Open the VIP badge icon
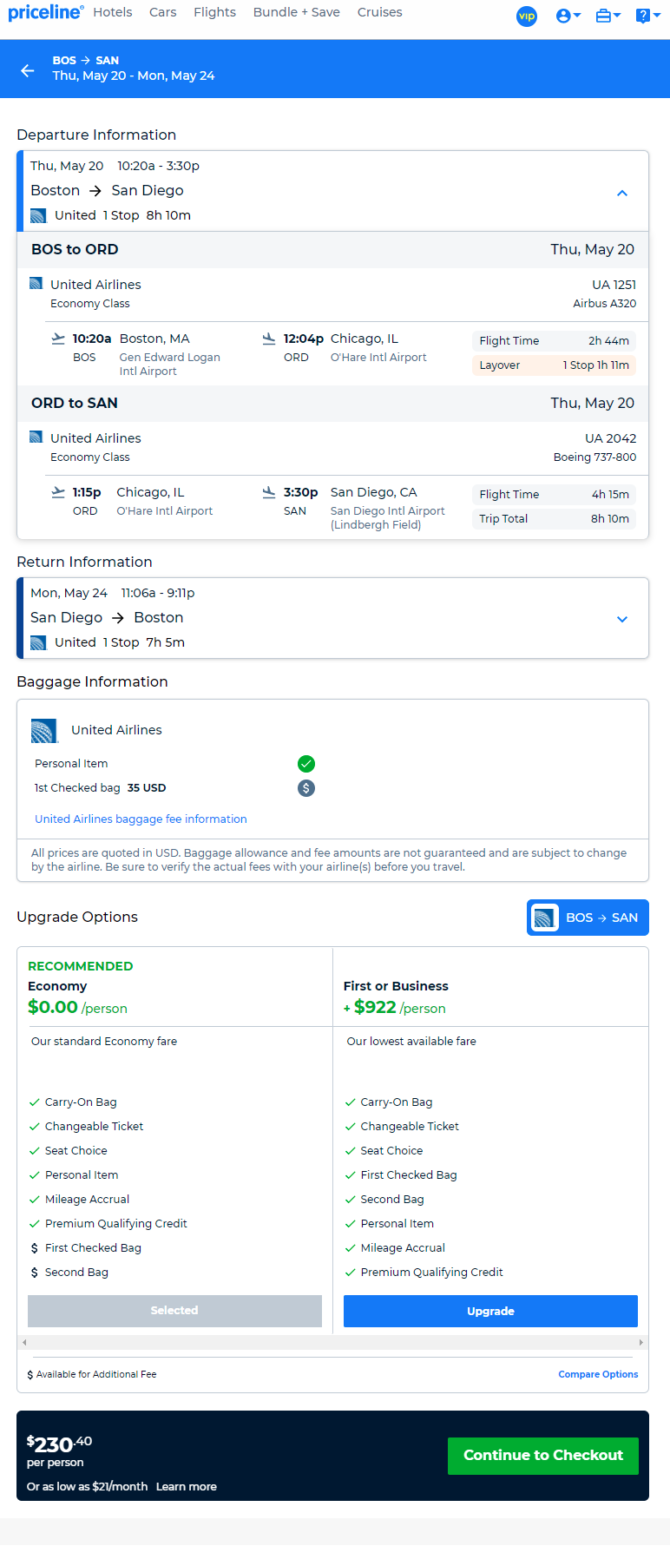This screenshot has height=1546, width=670. (x=527, y=16)
